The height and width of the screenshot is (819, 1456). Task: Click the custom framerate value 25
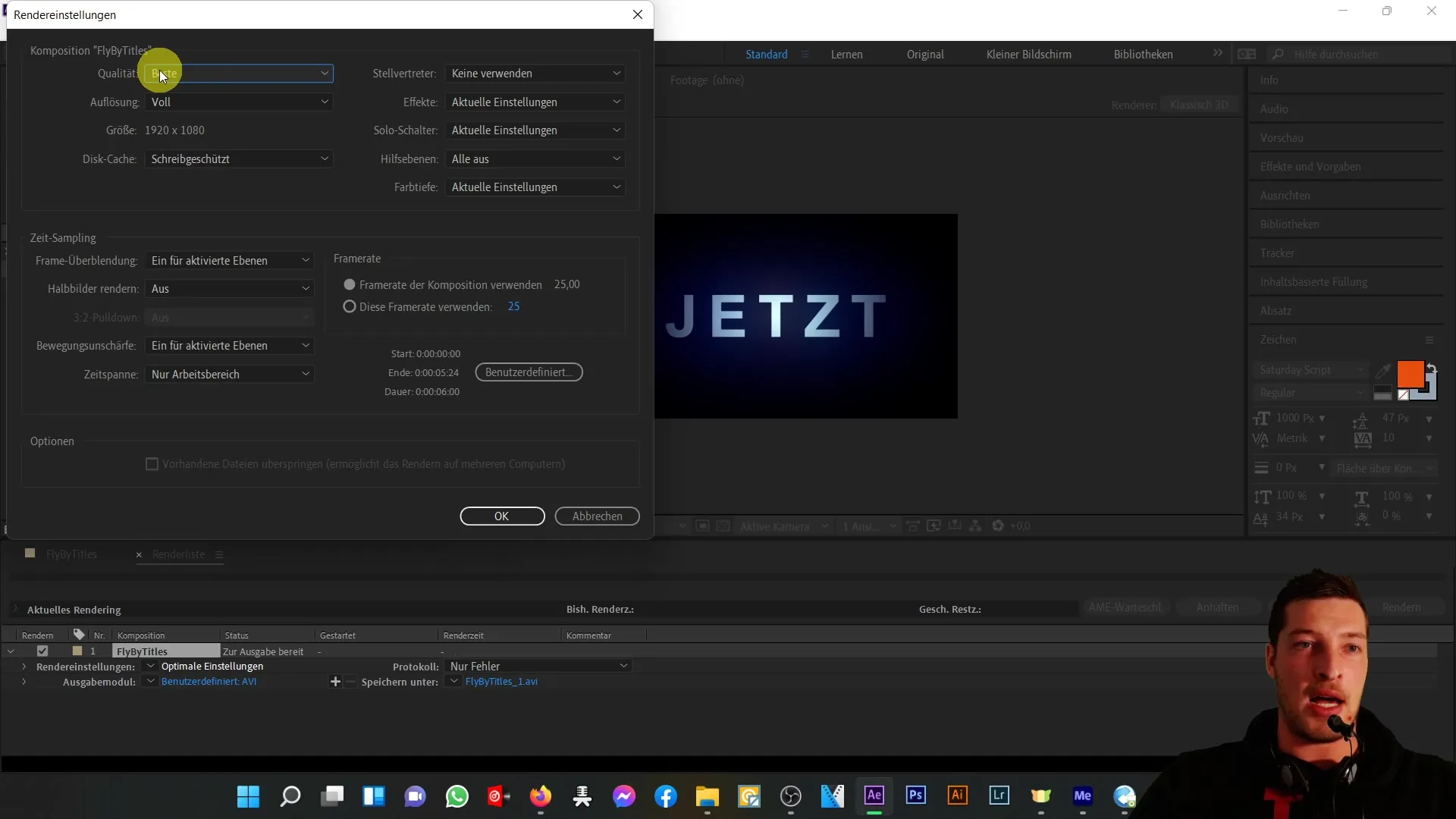pos(513,306)
